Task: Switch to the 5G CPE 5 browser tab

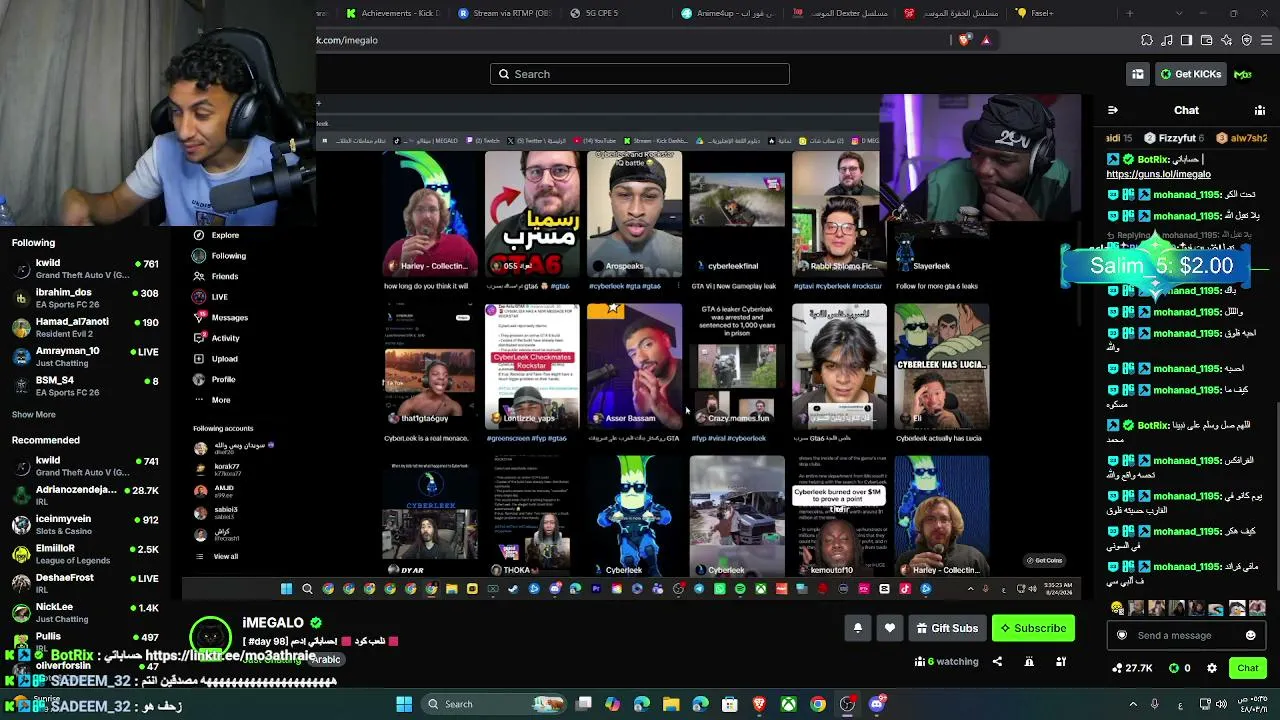Action: pos(615,13)
